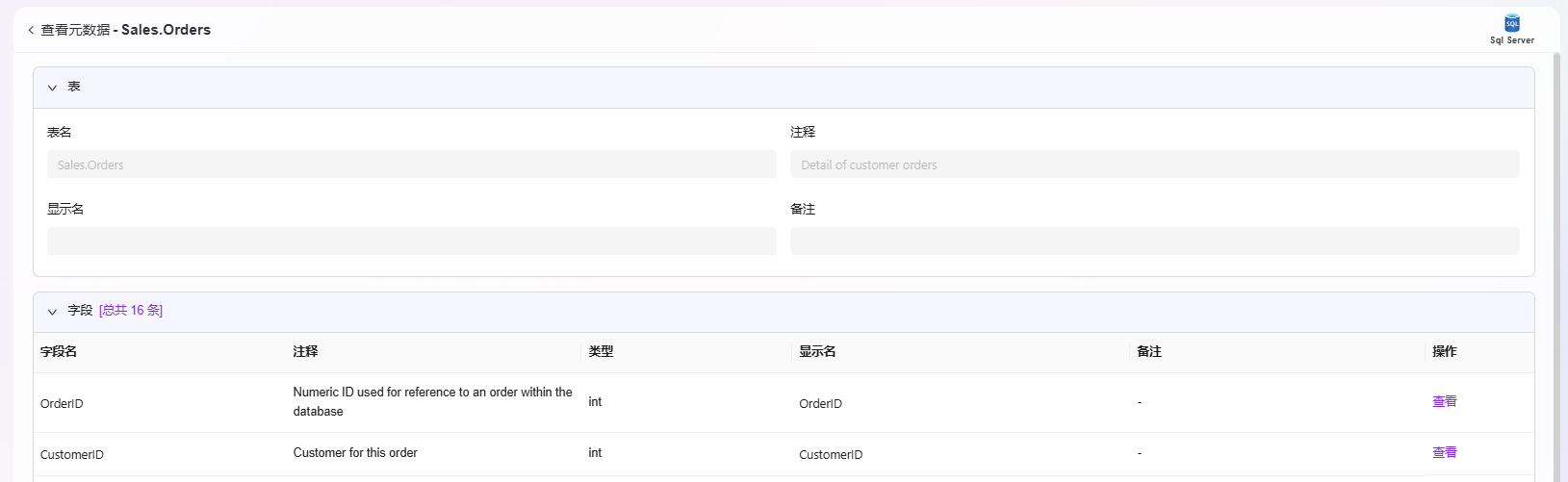Screen dimensions: 1568x482
Task: Click the 操作 column header
Action: tap(1445, 352)
